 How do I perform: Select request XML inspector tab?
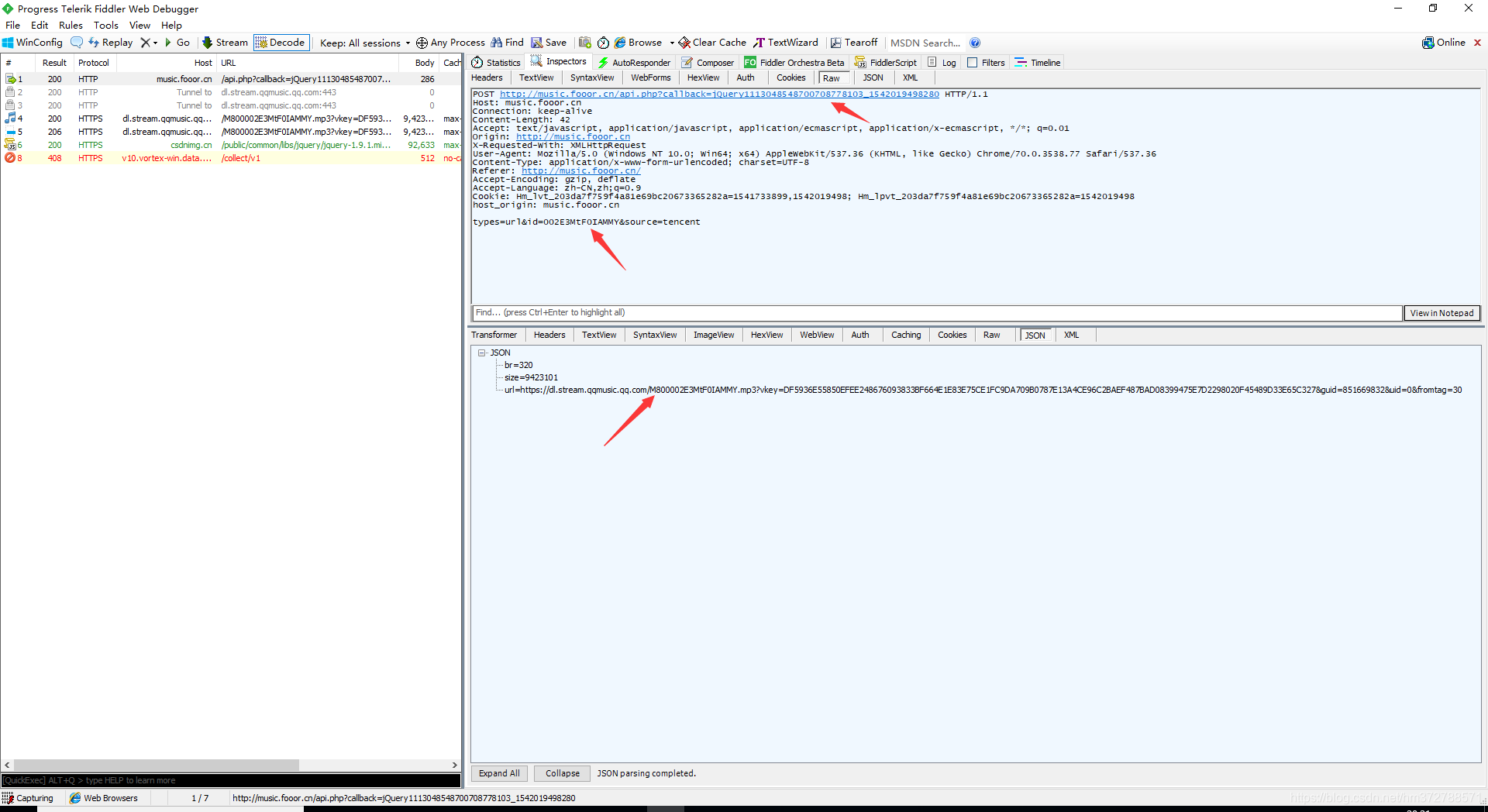[x=911, y=77]
